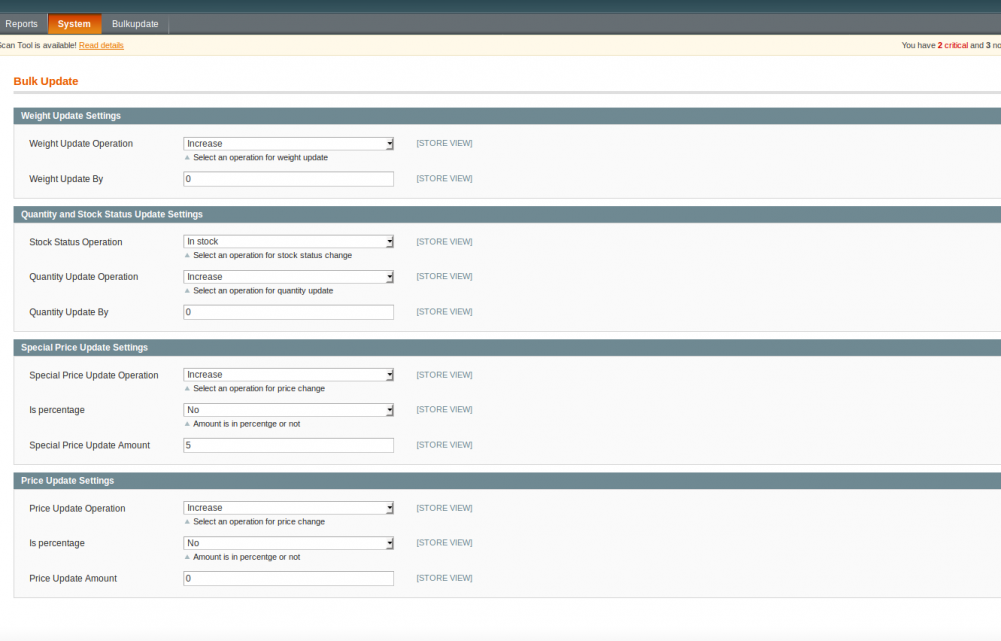
Task: Open the Quantity Update Operation dropdown
Action: tap(288, 276)
